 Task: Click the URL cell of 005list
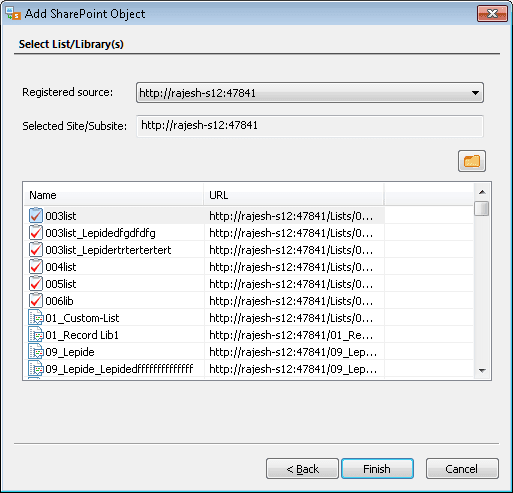291,284
